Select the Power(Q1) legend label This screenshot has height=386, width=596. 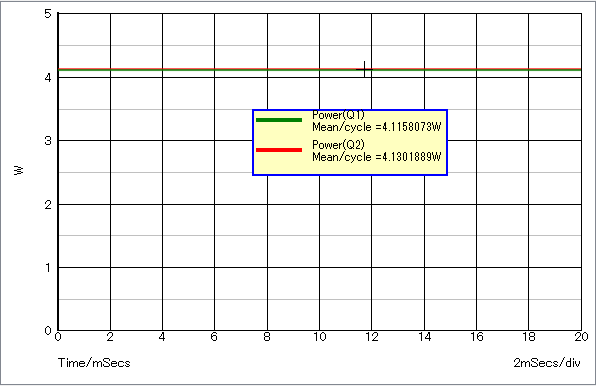coord(338,115)
